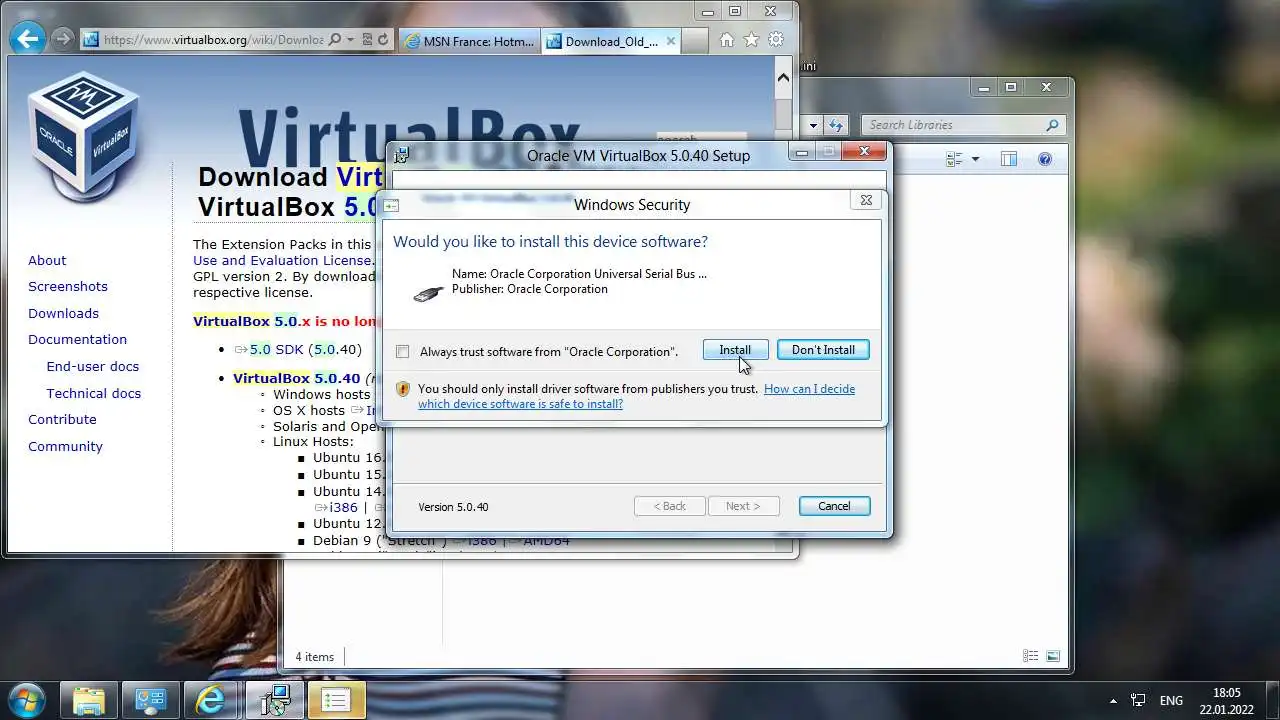Image resolution: width=1280 pixels, height=720 pixels.
Task: Open the Contribute sidebar link
Action: [x=62, y=419]
